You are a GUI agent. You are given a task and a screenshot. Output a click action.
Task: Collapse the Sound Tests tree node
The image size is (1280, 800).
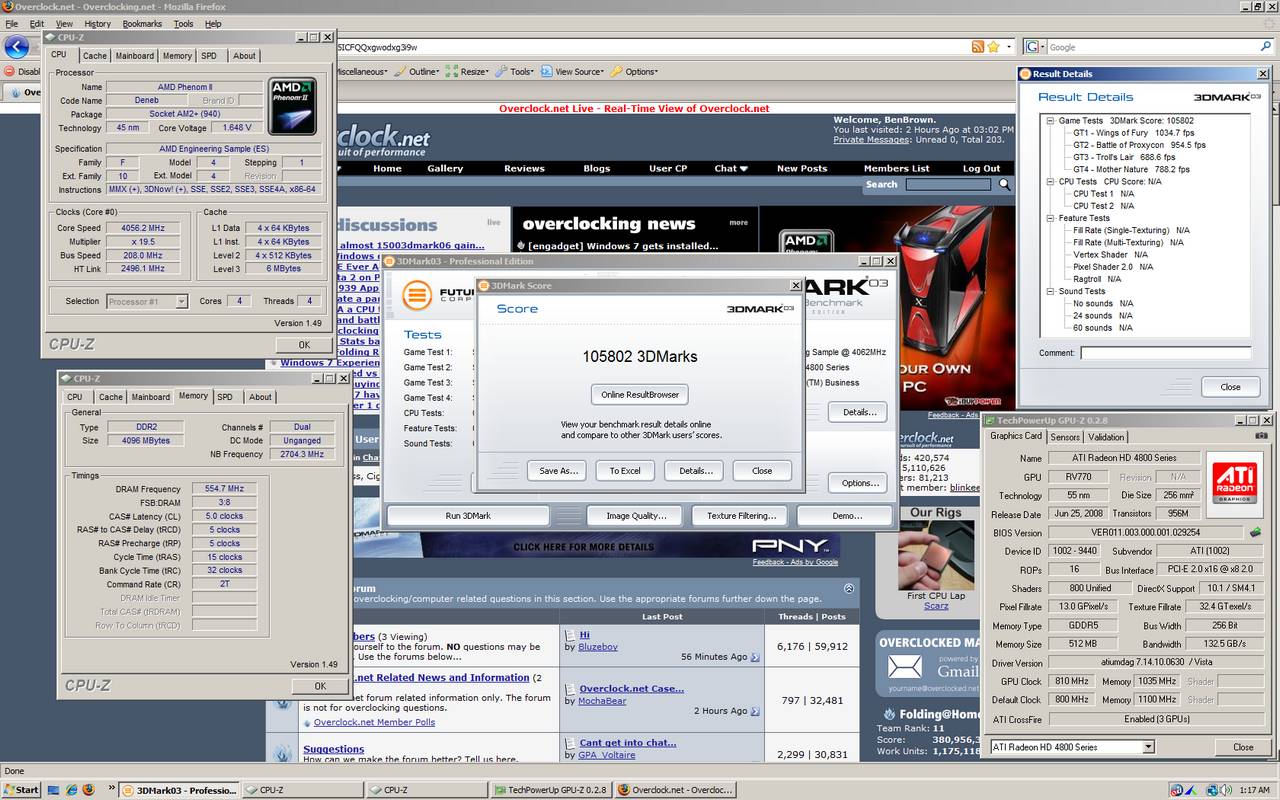(x=1050, y=291)
